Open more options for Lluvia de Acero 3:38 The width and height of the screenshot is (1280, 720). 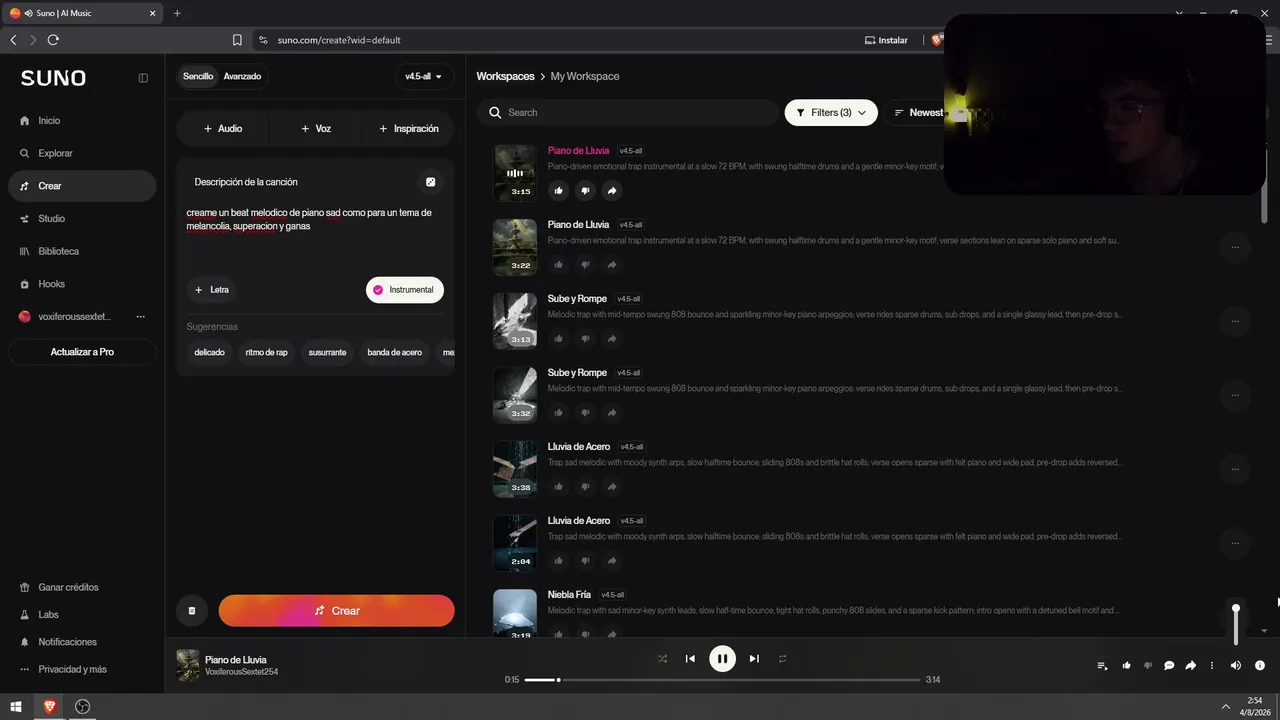click(x=1236, y=469)
